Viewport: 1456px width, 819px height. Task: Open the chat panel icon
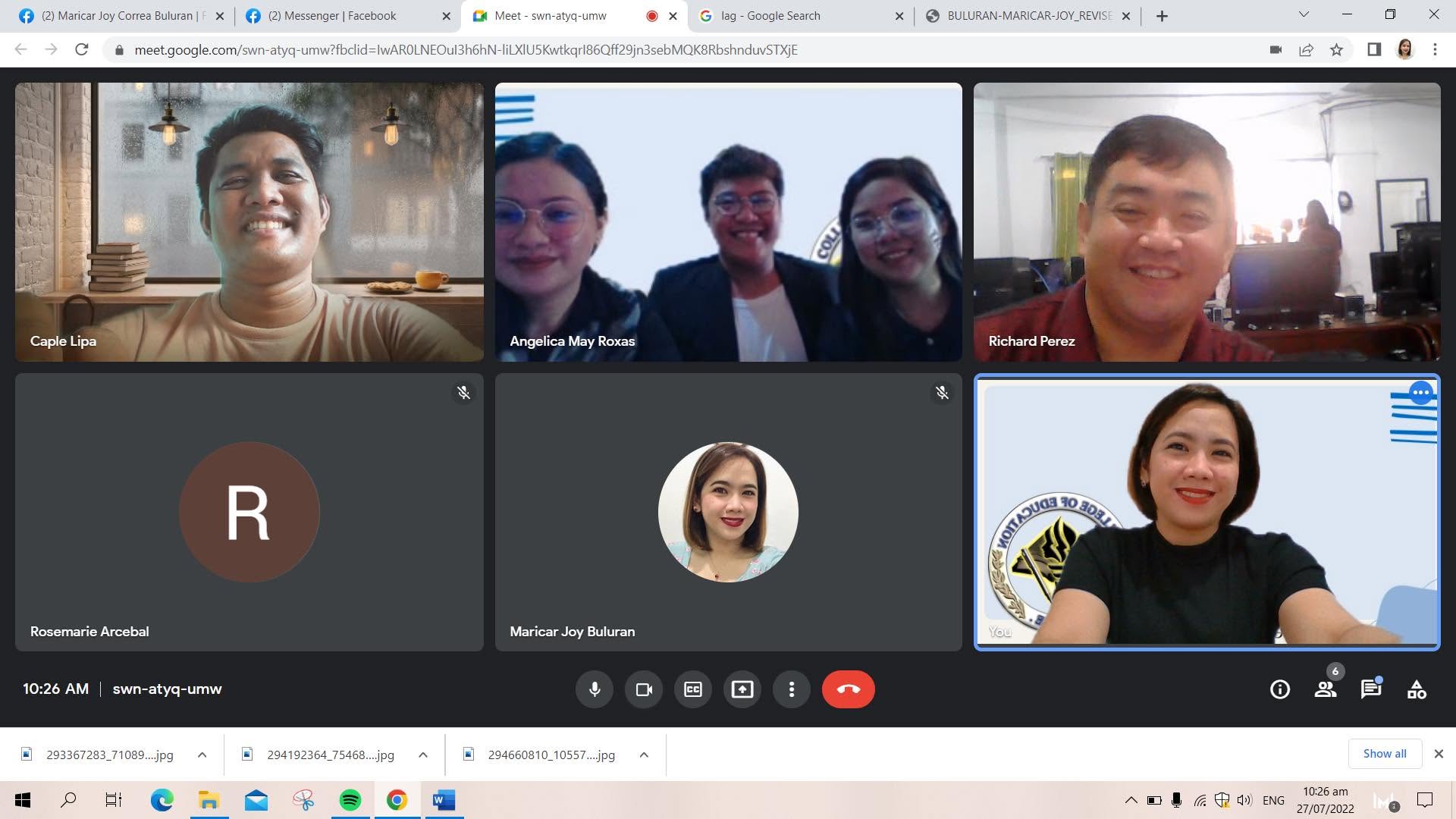point(1371,689)
